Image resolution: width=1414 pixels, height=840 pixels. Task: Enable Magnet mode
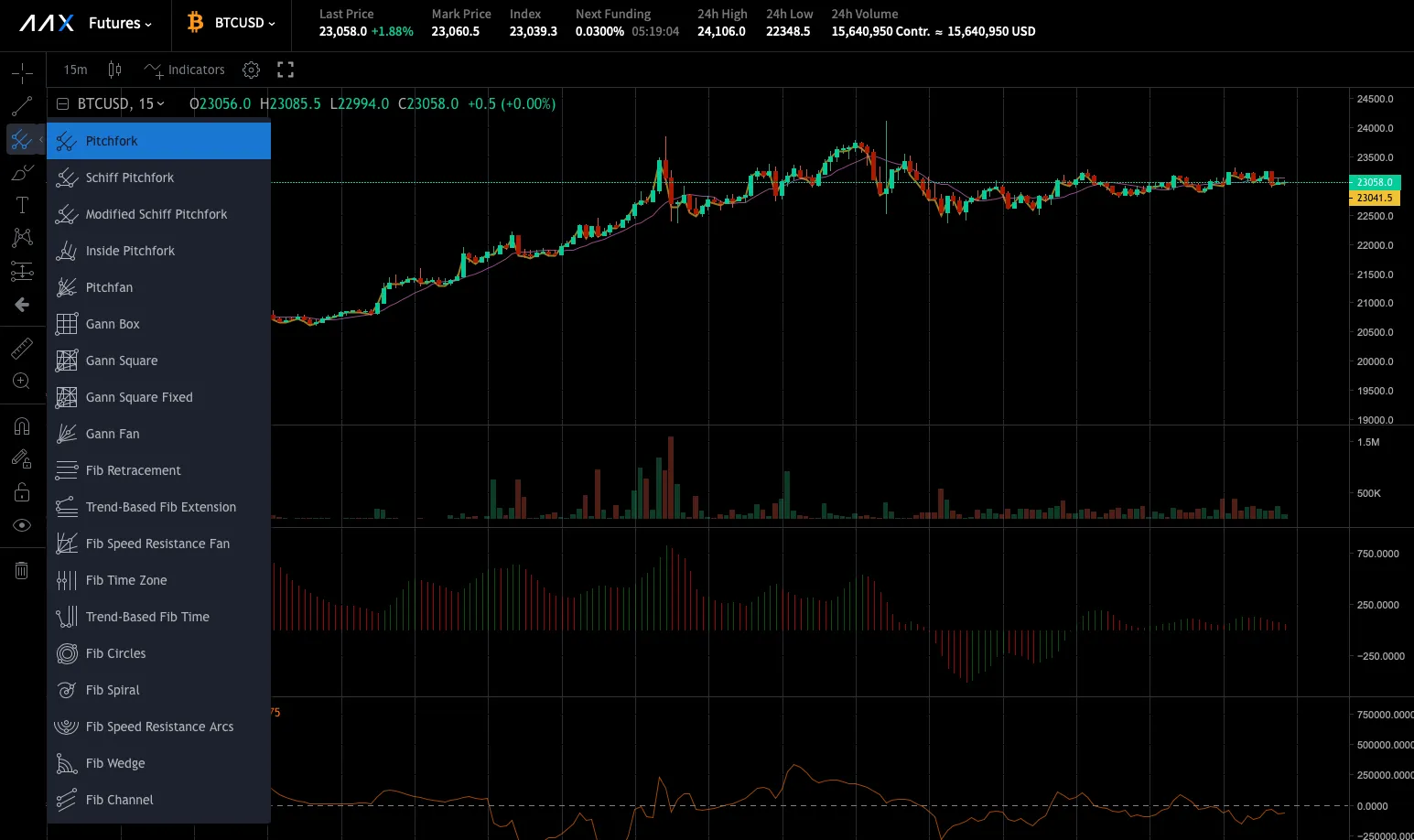[x=22, y=425]
